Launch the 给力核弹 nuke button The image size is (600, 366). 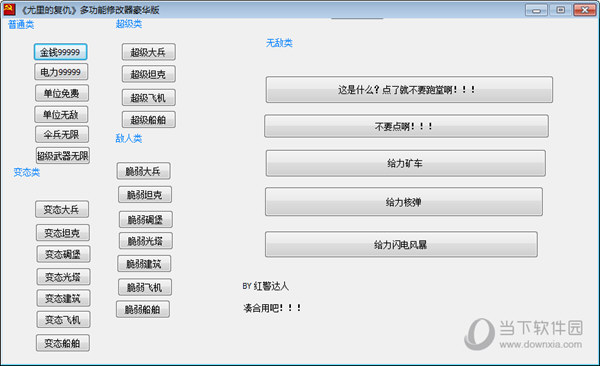pos(404,201)
